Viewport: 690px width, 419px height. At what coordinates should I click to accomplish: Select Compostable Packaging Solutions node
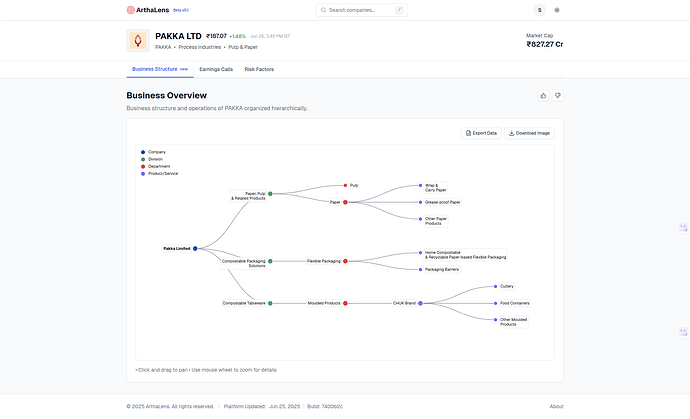[270, 261]
